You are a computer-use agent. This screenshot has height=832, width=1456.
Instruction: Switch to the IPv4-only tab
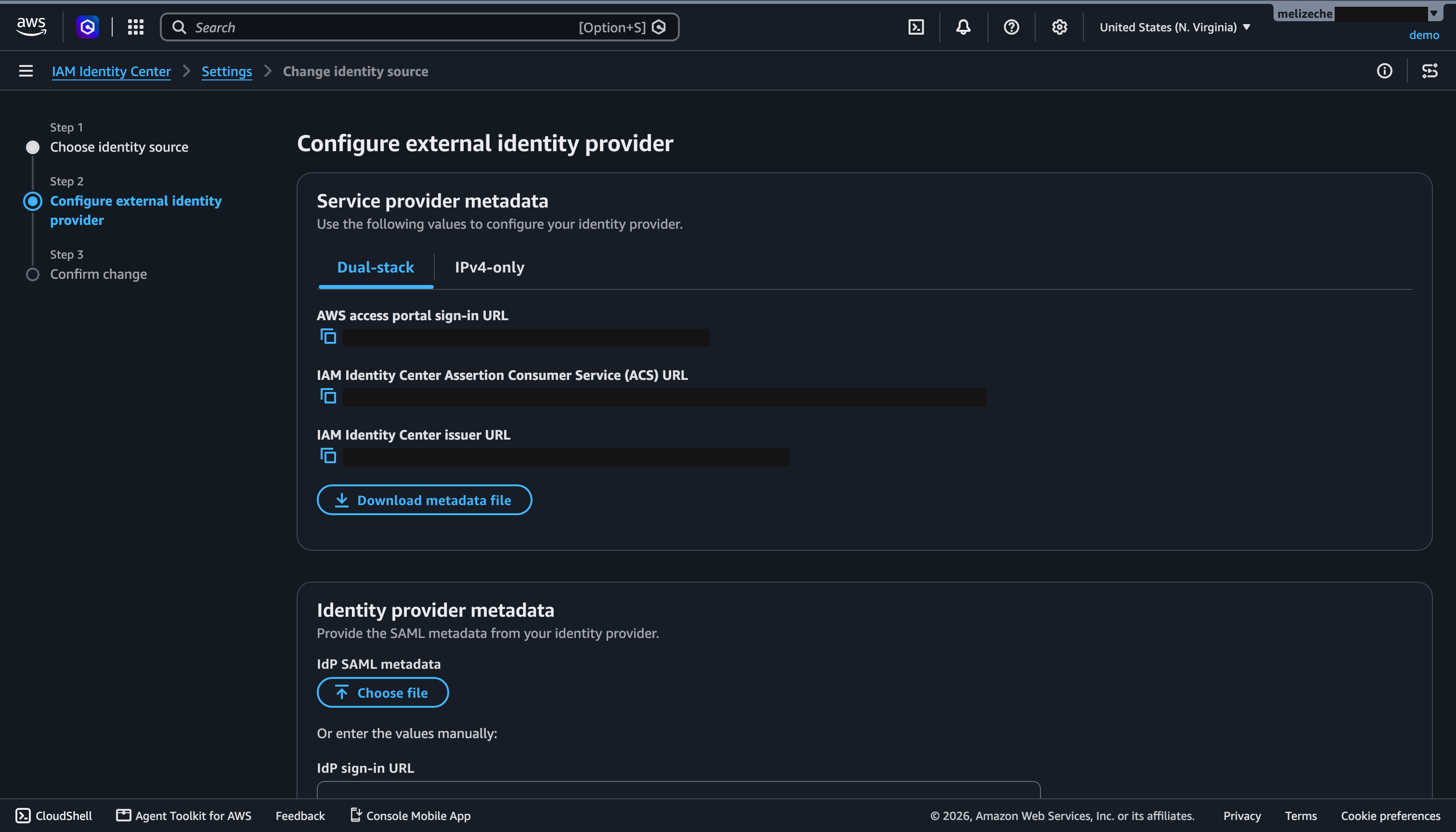(x=489, y=267)
